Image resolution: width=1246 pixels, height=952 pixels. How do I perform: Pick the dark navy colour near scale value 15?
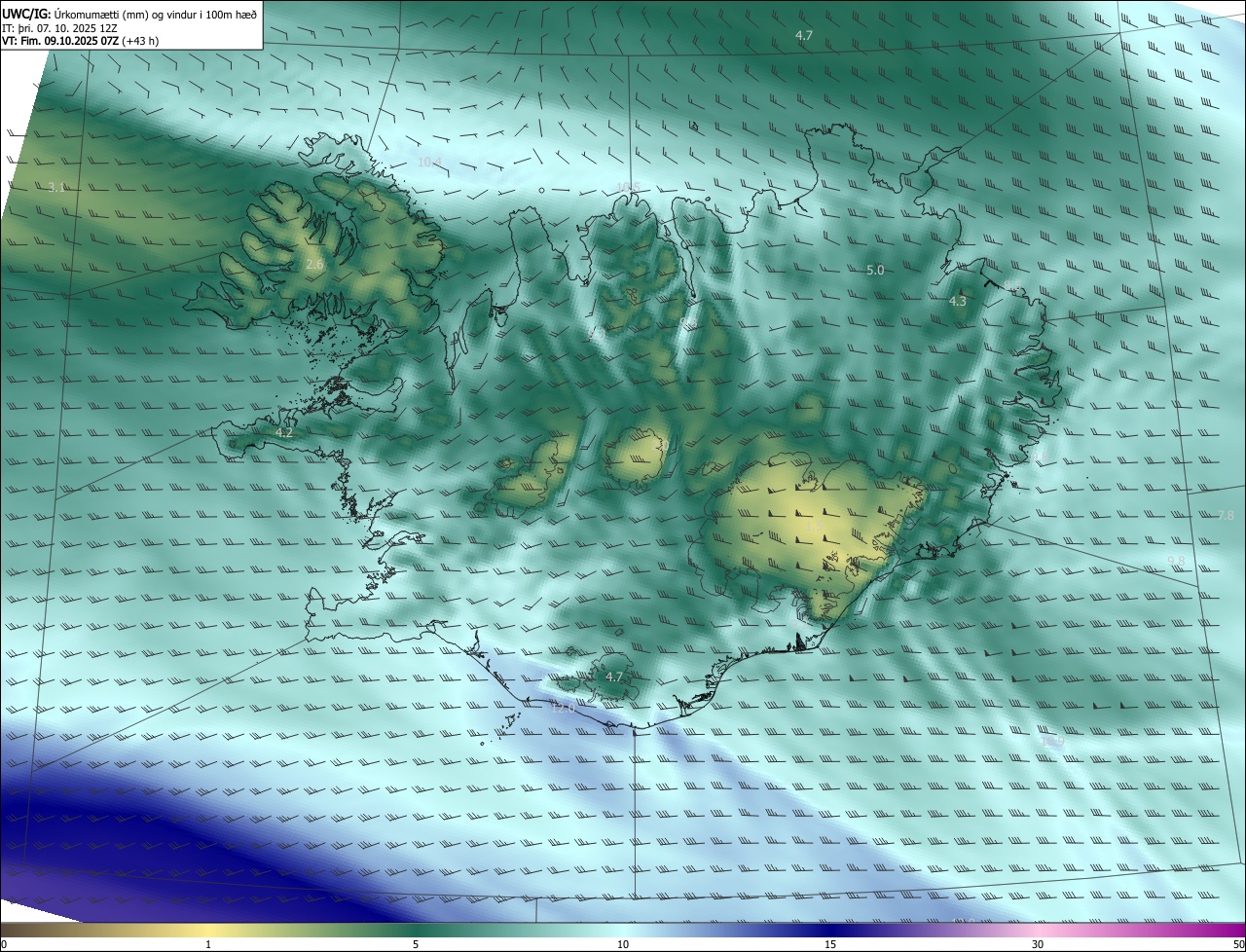click(x=830, y=931)
